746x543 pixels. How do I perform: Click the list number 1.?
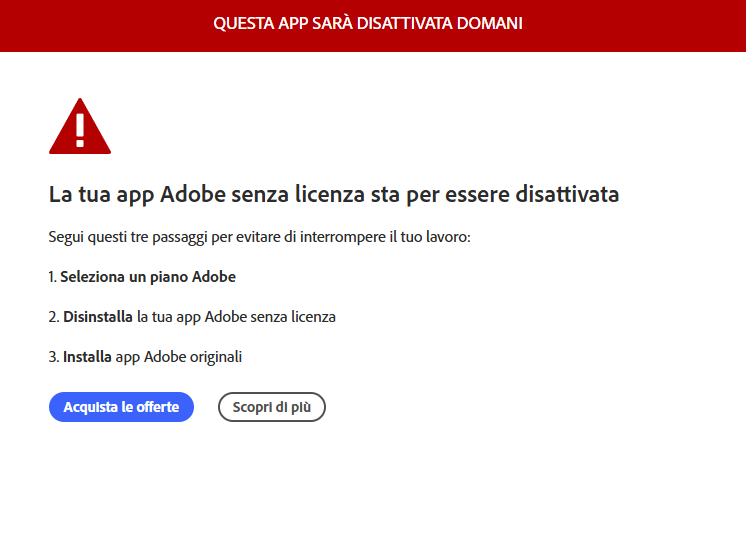click(52, 277)
